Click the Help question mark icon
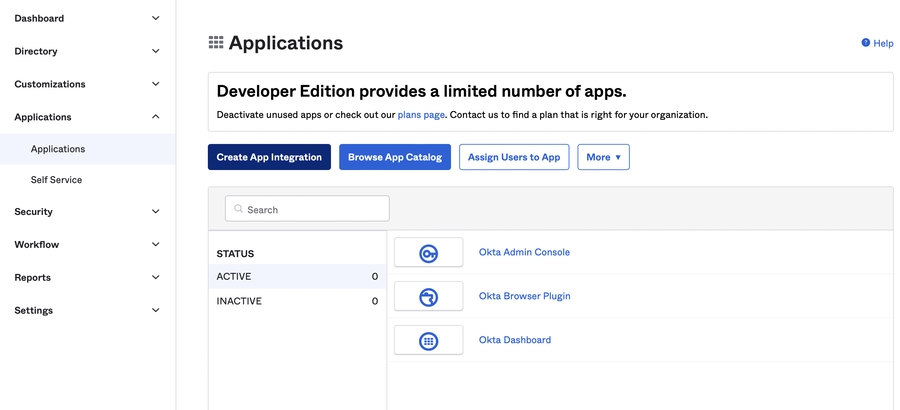 click(866, 43)
